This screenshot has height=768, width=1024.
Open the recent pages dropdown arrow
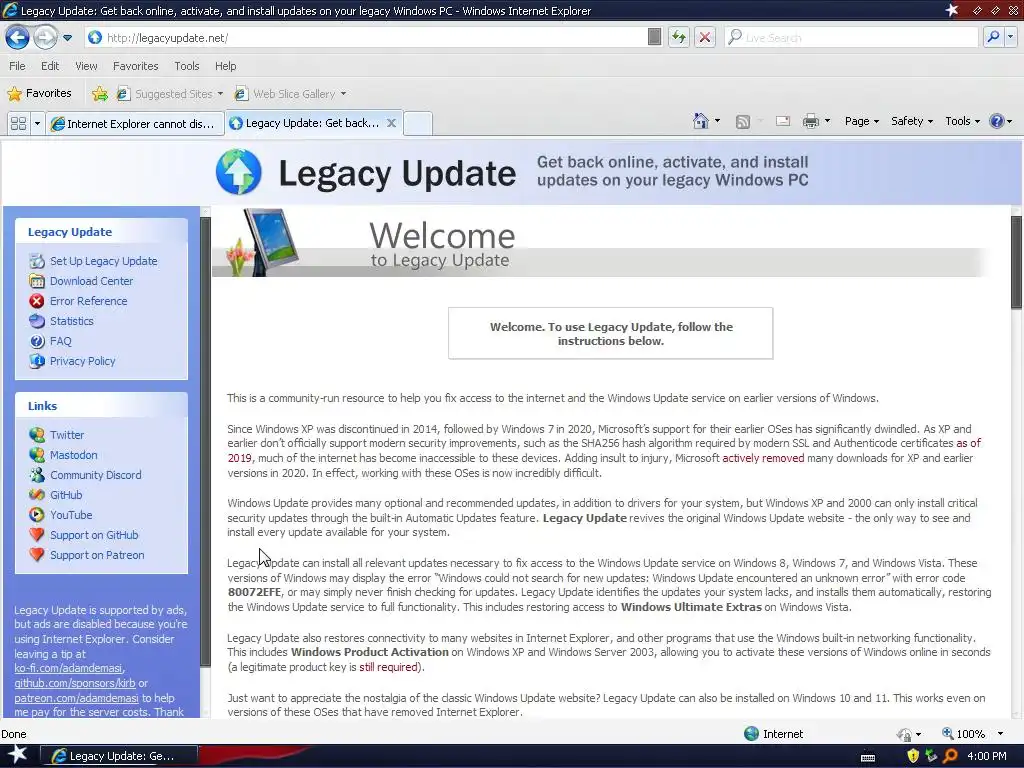coord(67,38)
